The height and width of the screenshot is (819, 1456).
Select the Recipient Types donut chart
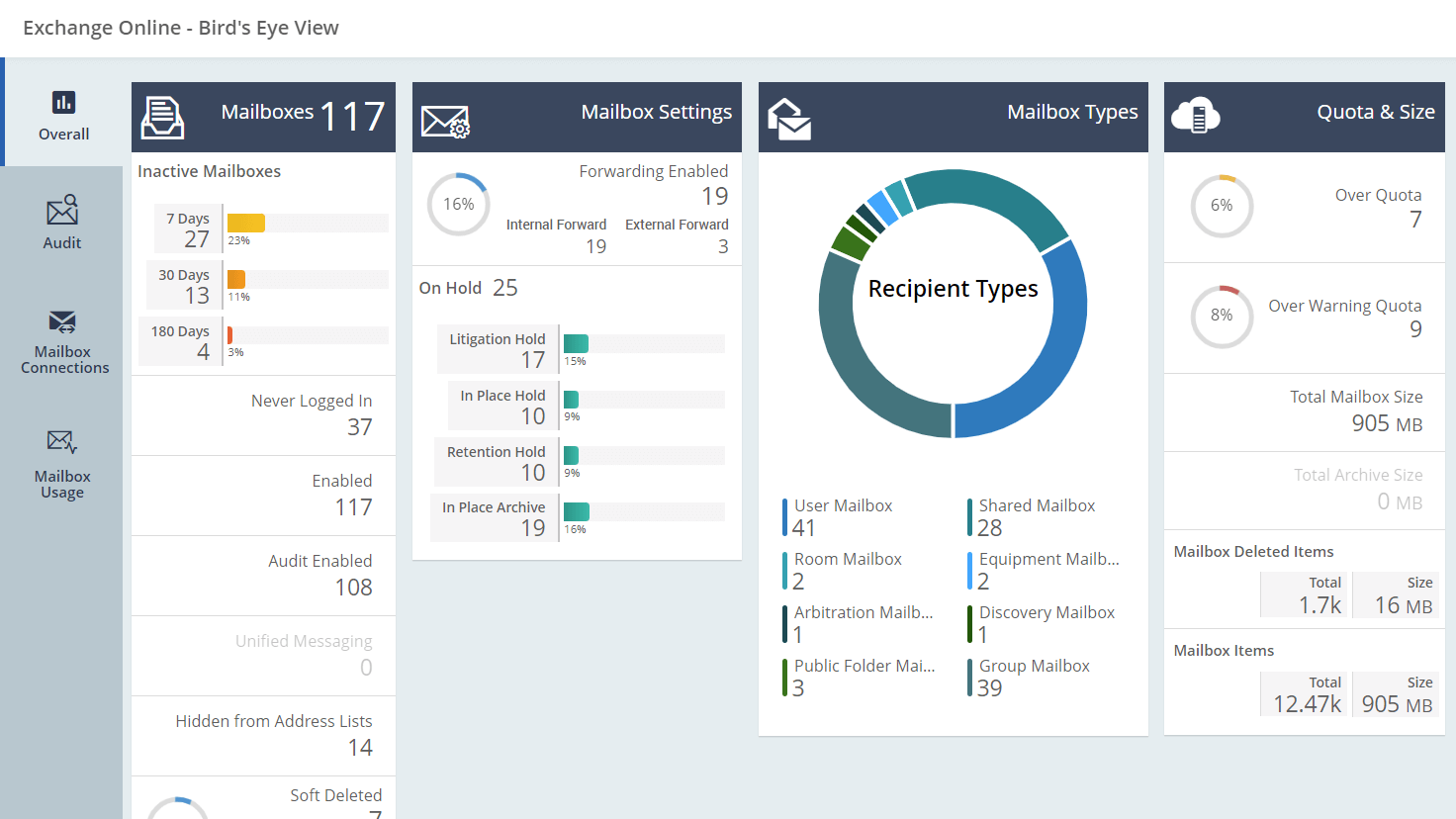click(953, 289)
